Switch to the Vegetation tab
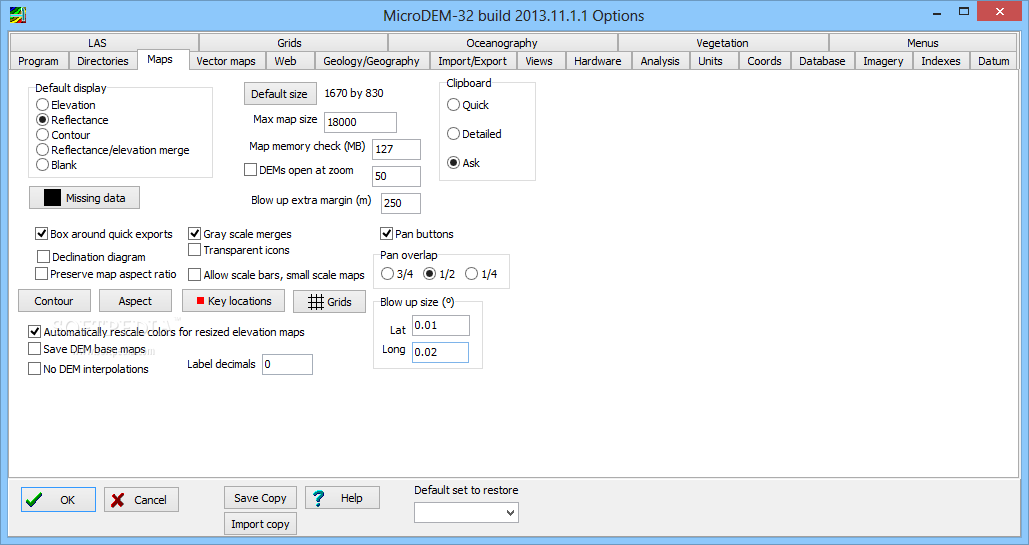 click(x=723, y=43)
